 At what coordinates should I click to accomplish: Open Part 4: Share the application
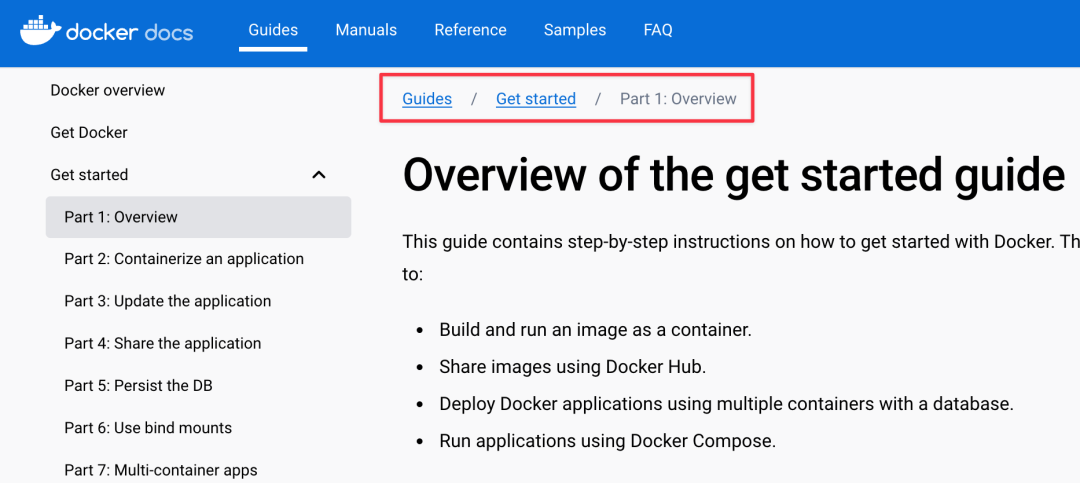[x=163, y=343]
